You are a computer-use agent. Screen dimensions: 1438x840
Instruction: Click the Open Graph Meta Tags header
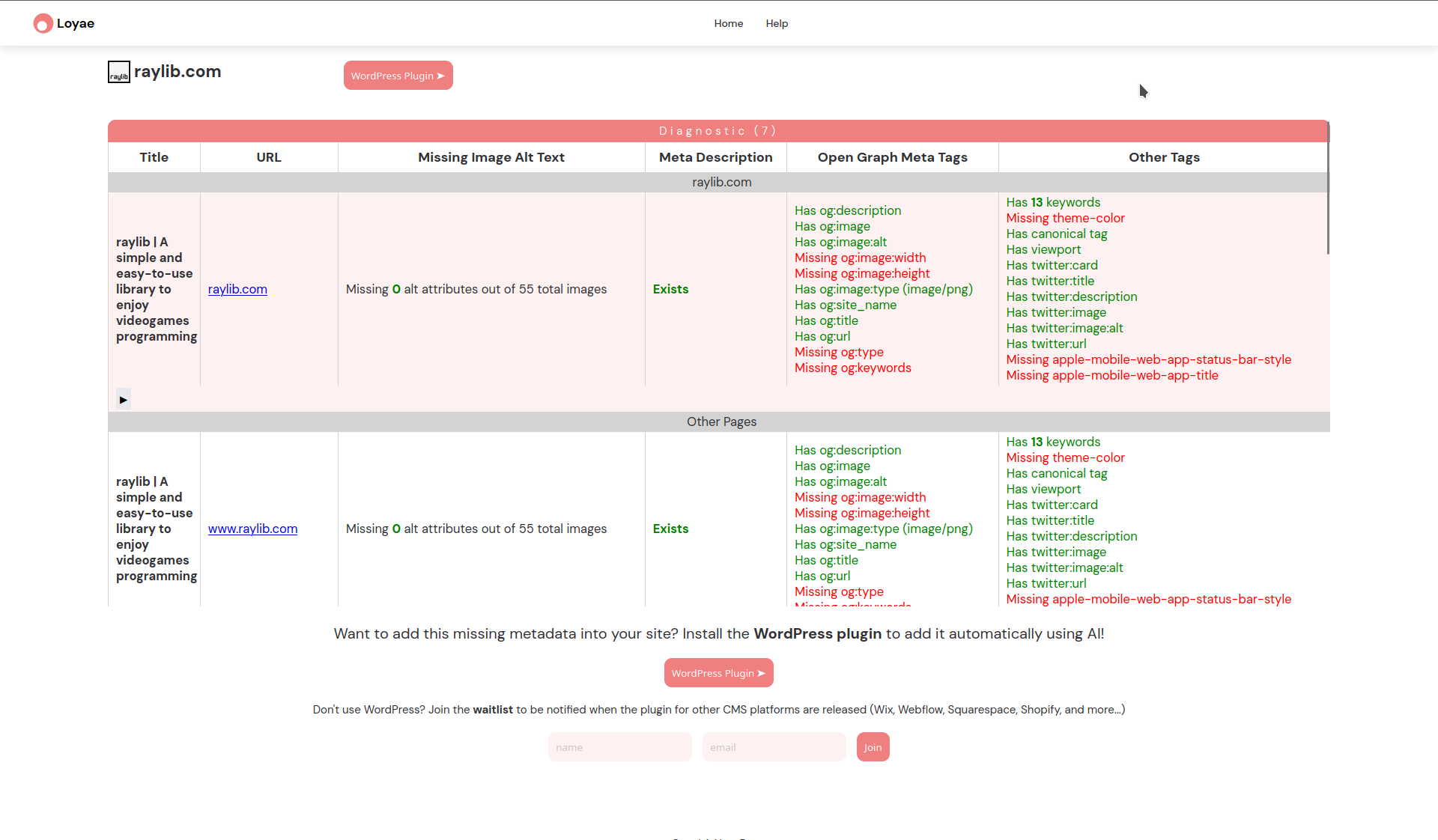point(893,157)
